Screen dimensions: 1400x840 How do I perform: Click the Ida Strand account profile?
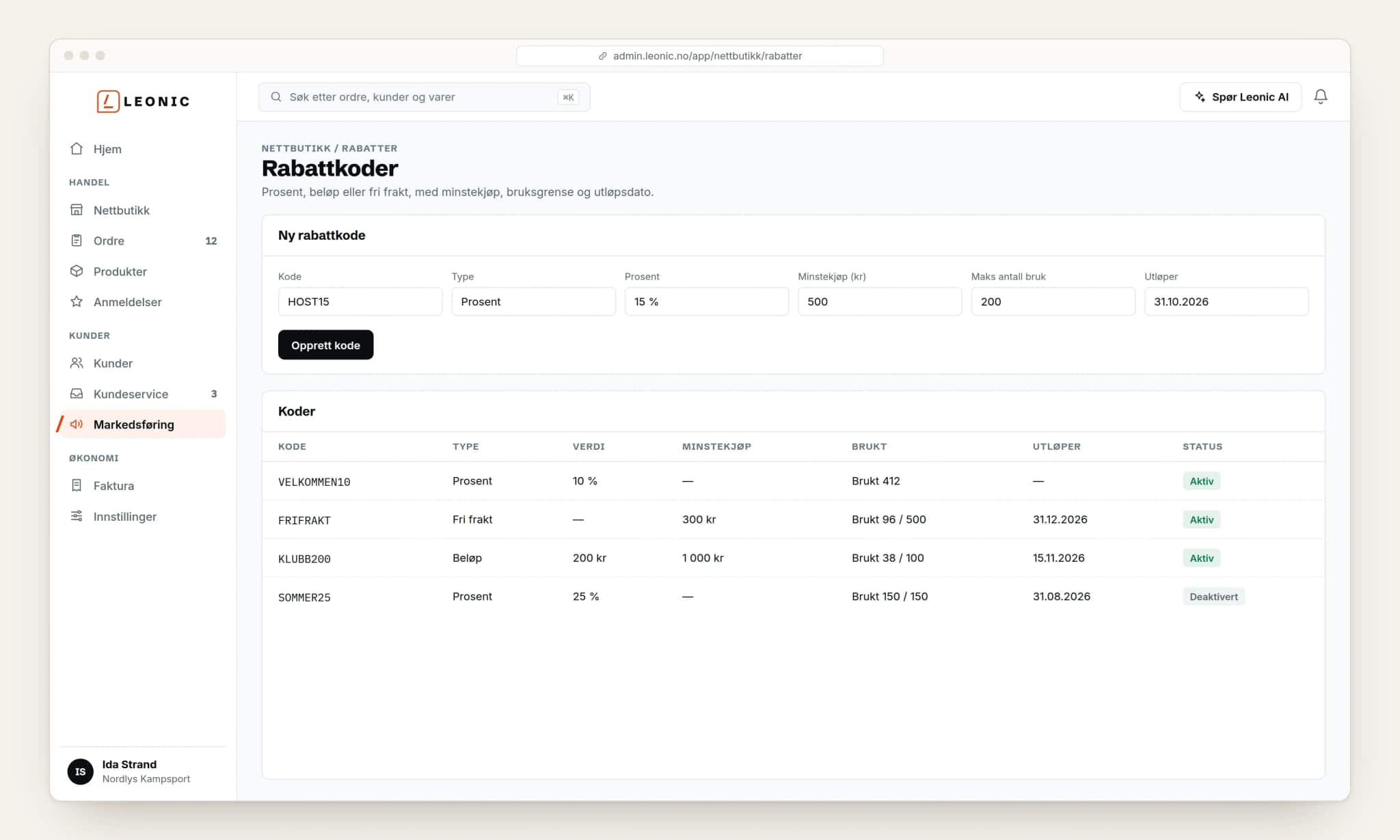(x=143, y=772)
